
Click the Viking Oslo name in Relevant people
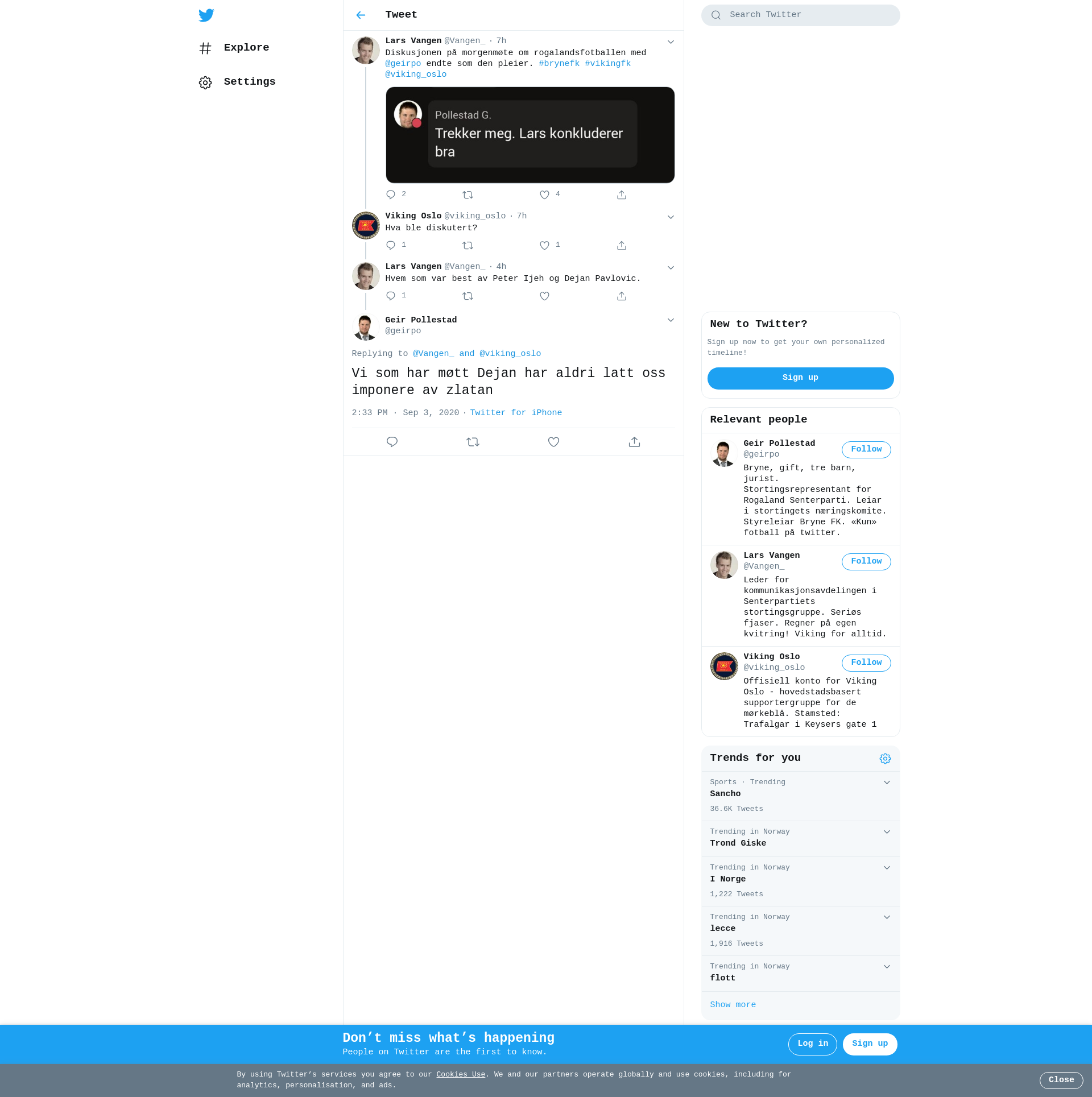[771, 657]
